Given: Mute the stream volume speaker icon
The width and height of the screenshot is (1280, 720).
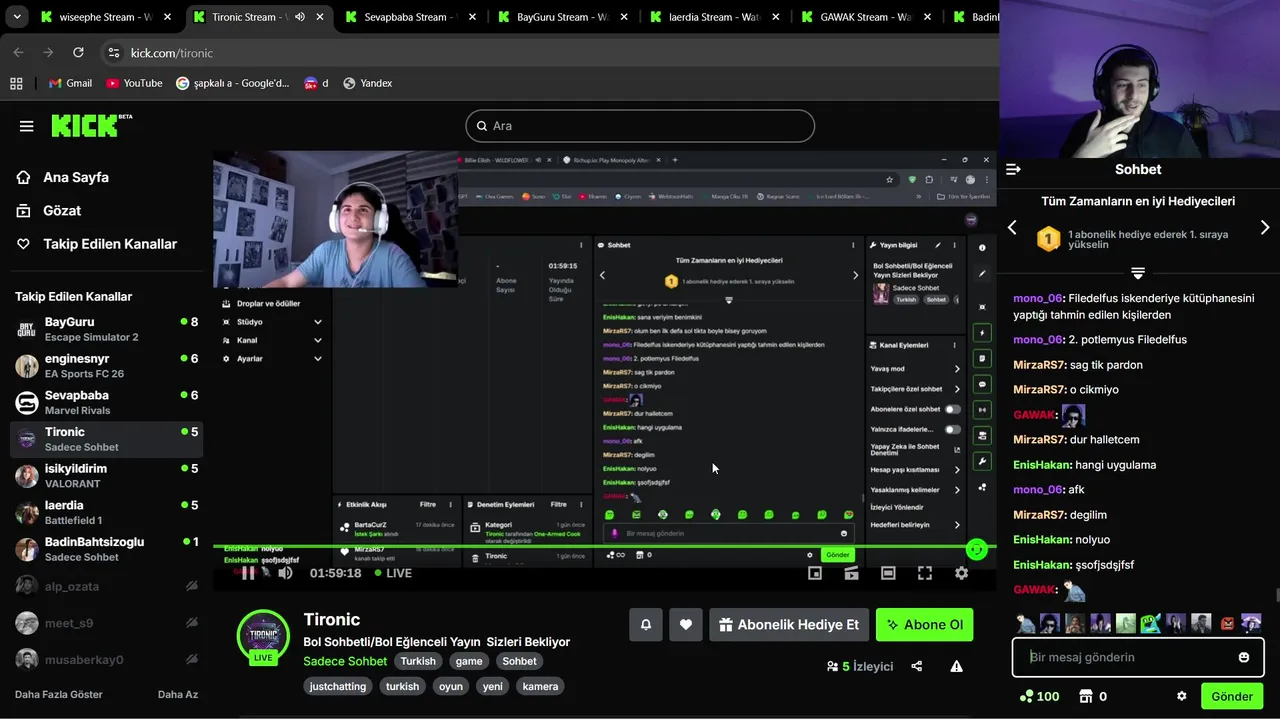Looking at the screenshot, I should point(285,573).
